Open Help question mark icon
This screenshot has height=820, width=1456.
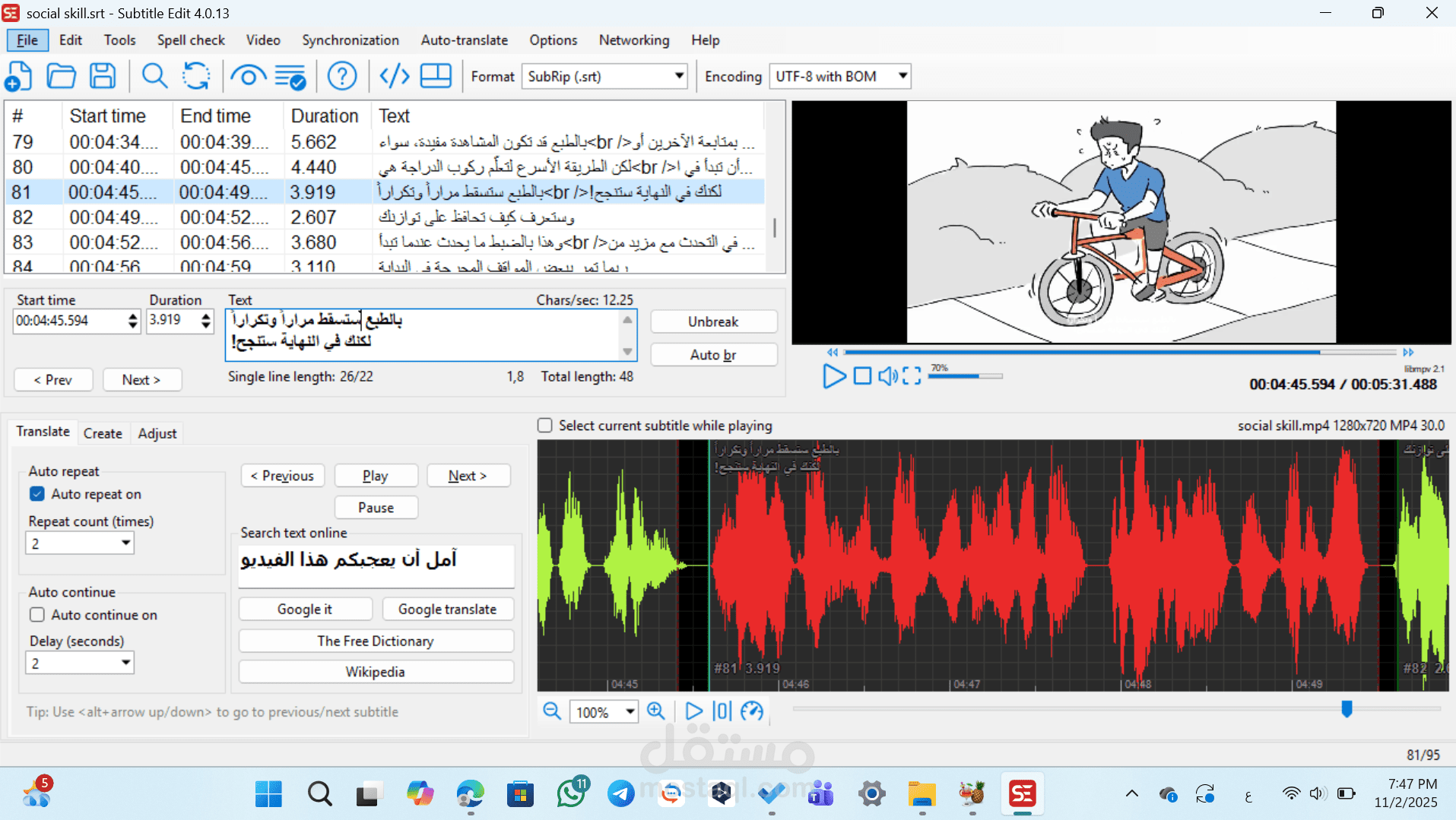click(342, 76)
